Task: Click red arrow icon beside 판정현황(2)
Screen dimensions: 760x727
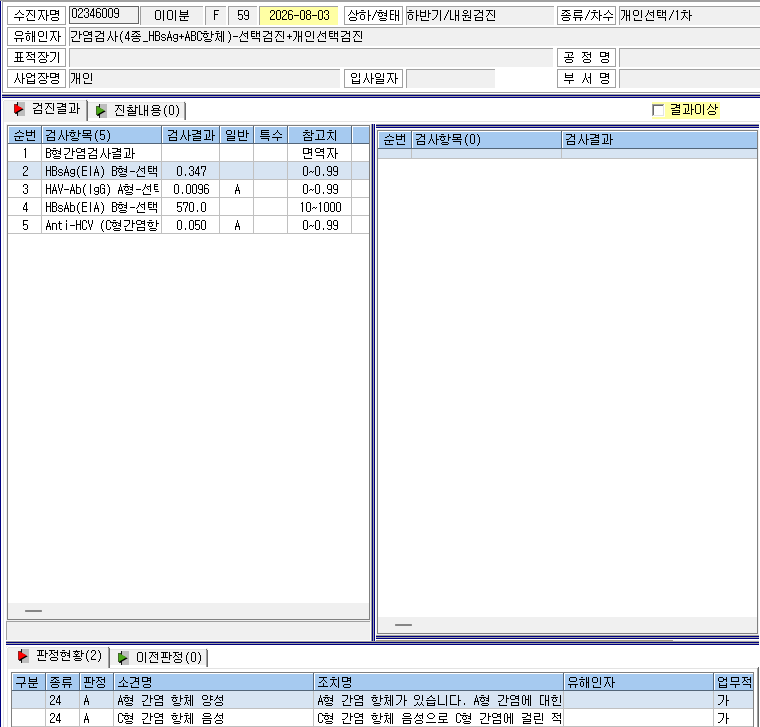Action: coord(22,656)
